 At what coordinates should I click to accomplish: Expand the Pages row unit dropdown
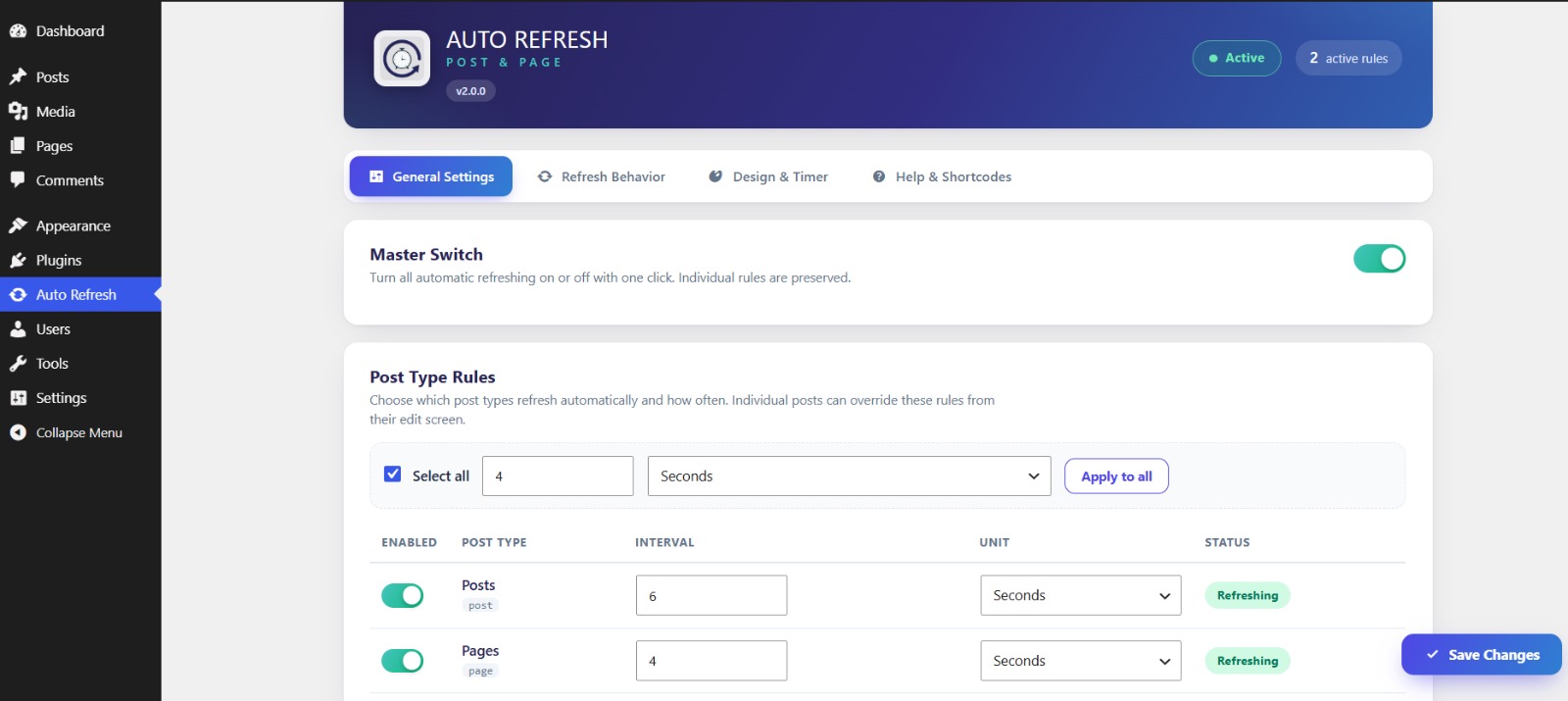[x=1080, y=661]
